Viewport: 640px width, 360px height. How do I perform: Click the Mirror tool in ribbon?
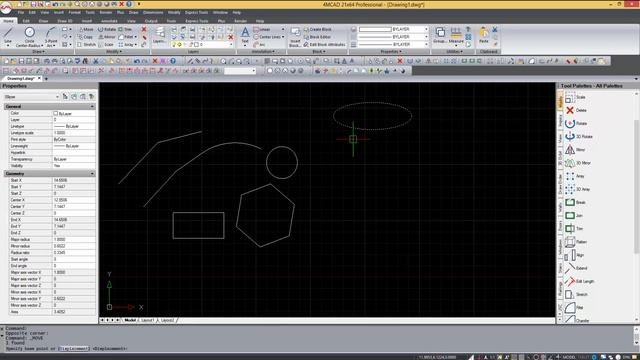click(x=107, y=37)
